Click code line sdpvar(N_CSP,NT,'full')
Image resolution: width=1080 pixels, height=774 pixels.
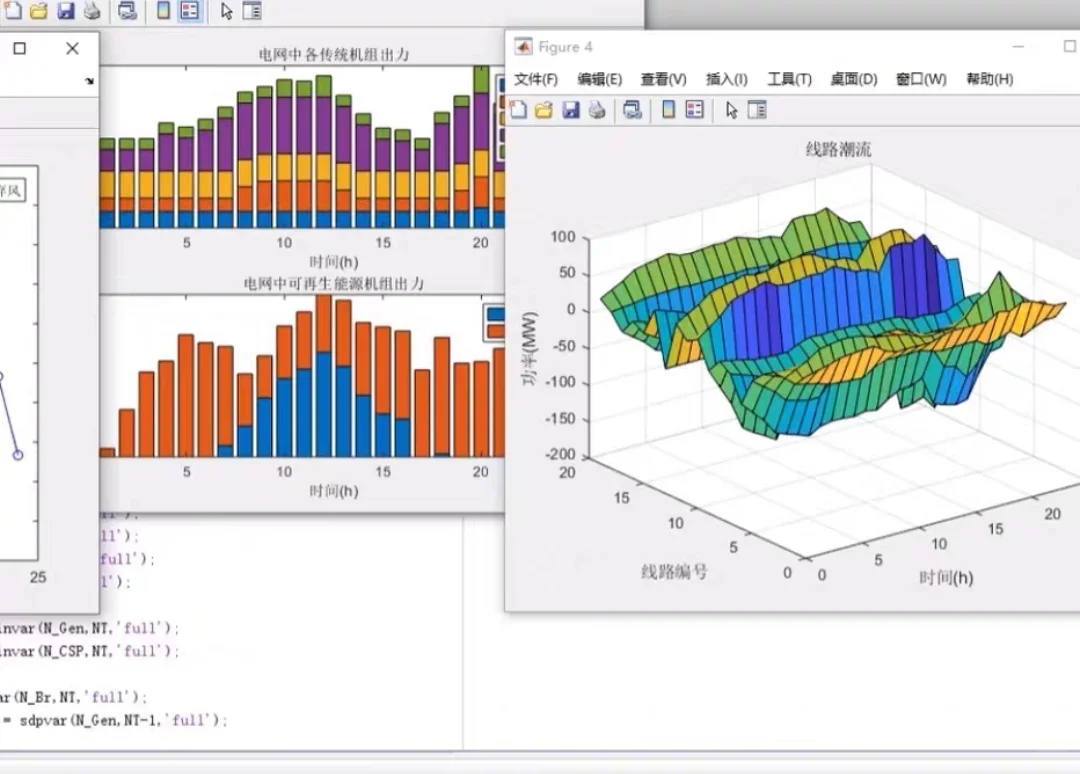coord(90,651)
